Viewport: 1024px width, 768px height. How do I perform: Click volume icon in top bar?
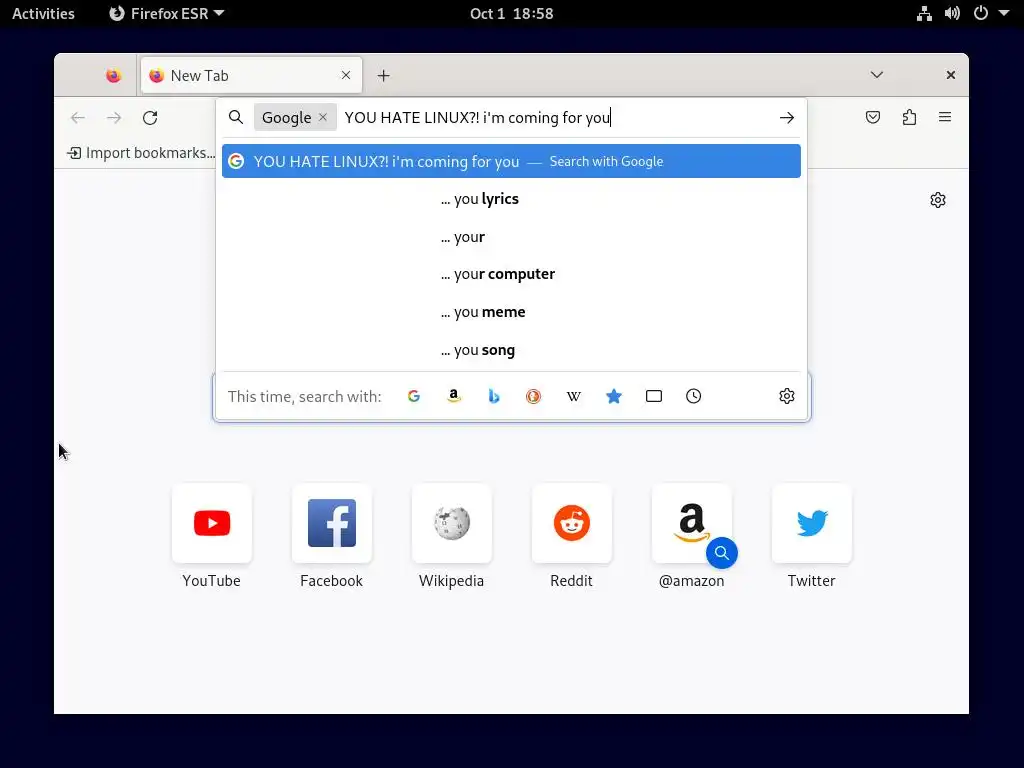tap(952, 14)
